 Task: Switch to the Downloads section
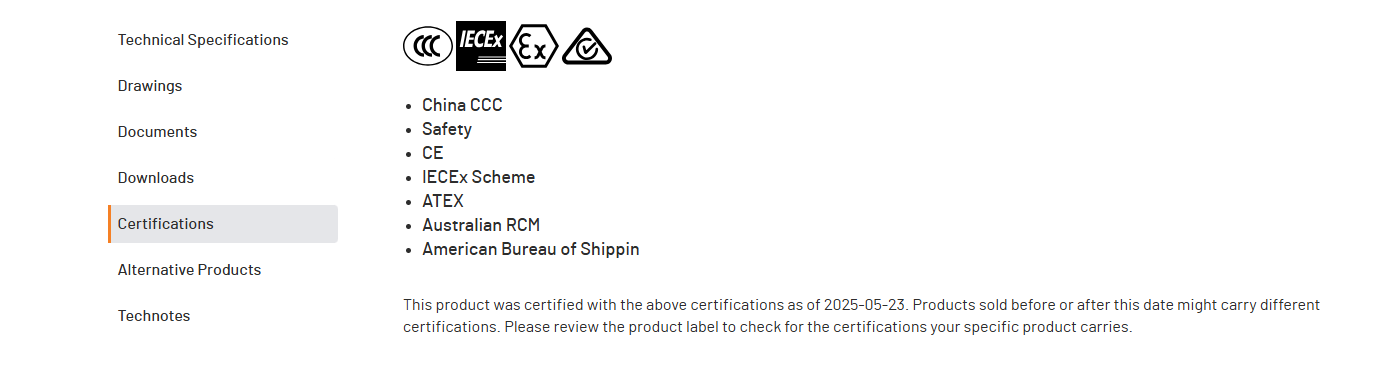coord(156,178)
